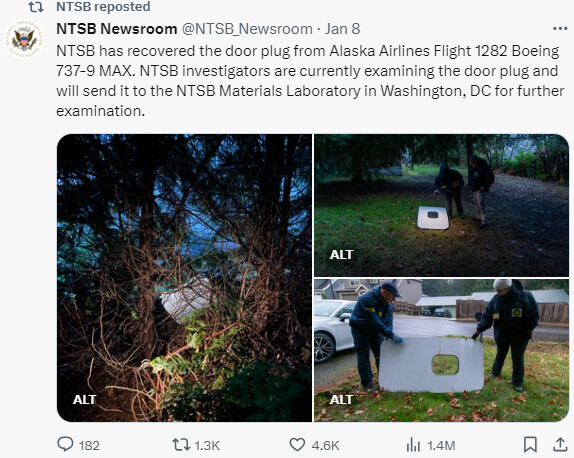
Task: Click the repost arrows next to NTSB reposted
Action: pos(36,7)
